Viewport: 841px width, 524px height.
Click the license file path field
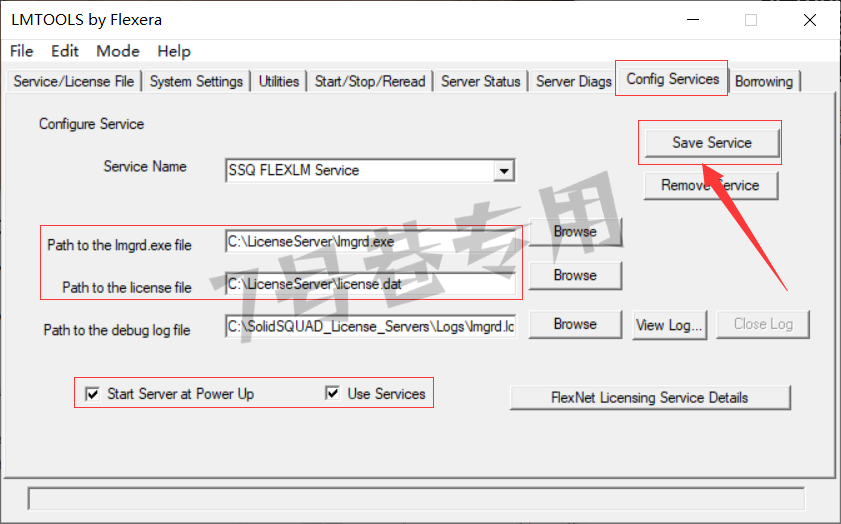point(371,284)
